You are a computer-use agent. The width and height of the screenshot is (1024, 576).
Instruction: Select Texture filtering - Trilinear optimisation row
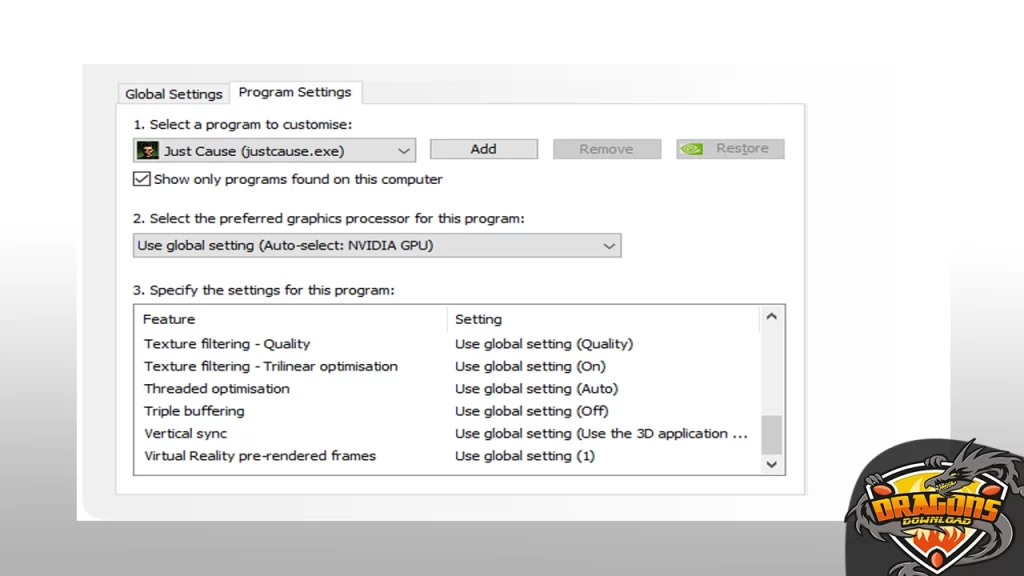point(271,366)
